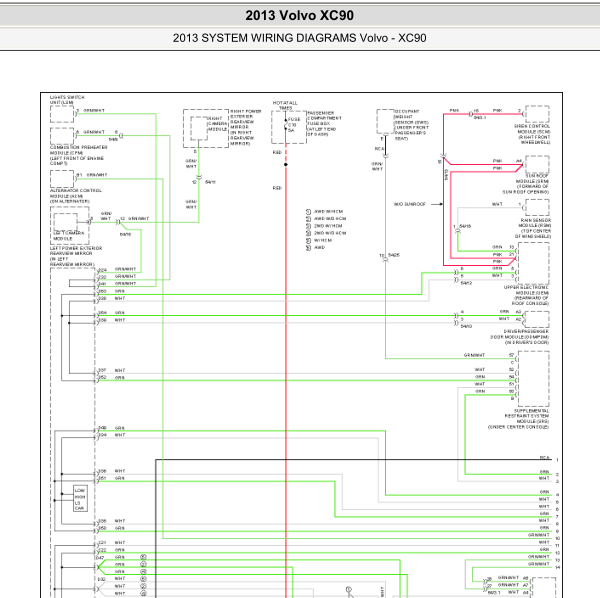Screen dimensions: 600x598
Task: Click the Lights Switch Unit component box
Action: click(62, 114)
